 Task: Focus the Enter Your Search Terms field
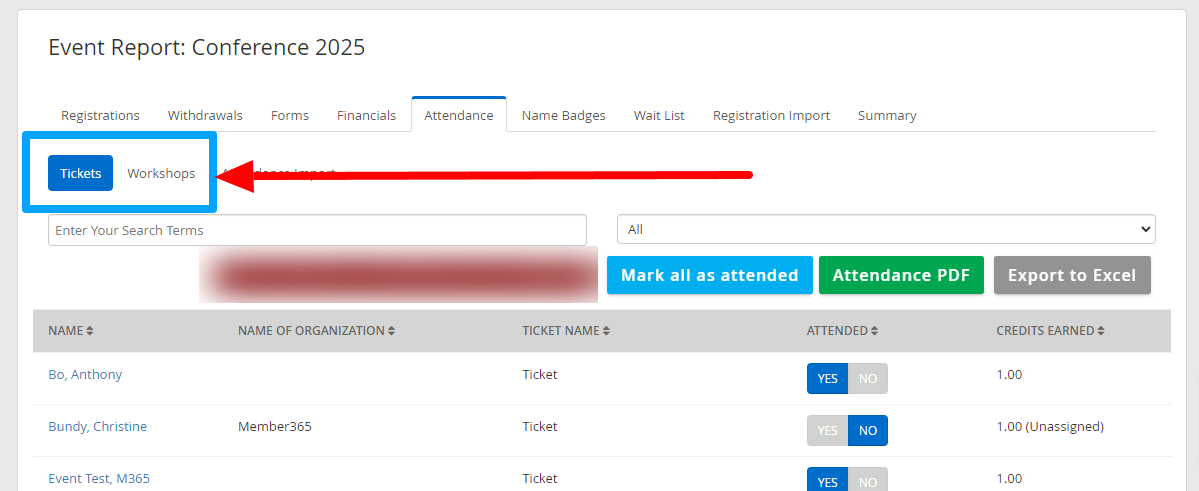[317, 230]
